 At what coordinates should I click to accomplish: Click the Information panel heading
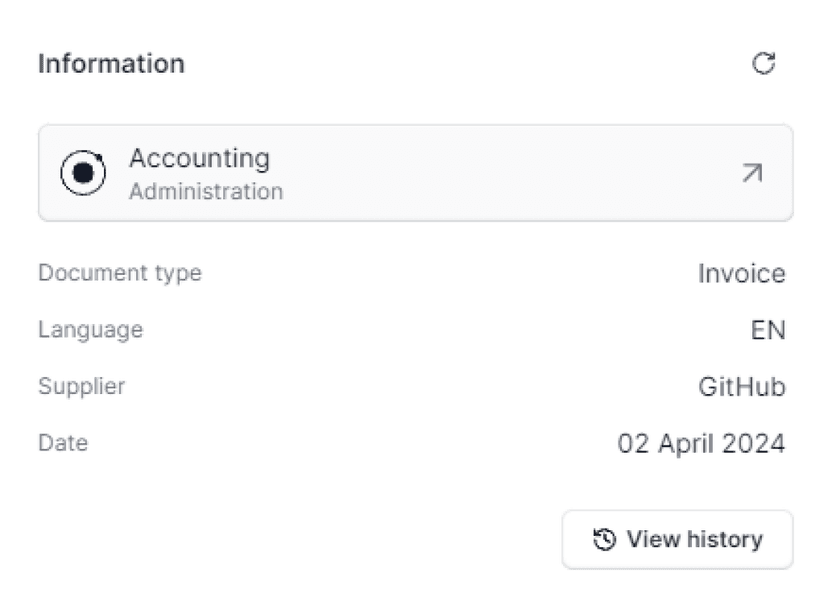coord(111,64)
